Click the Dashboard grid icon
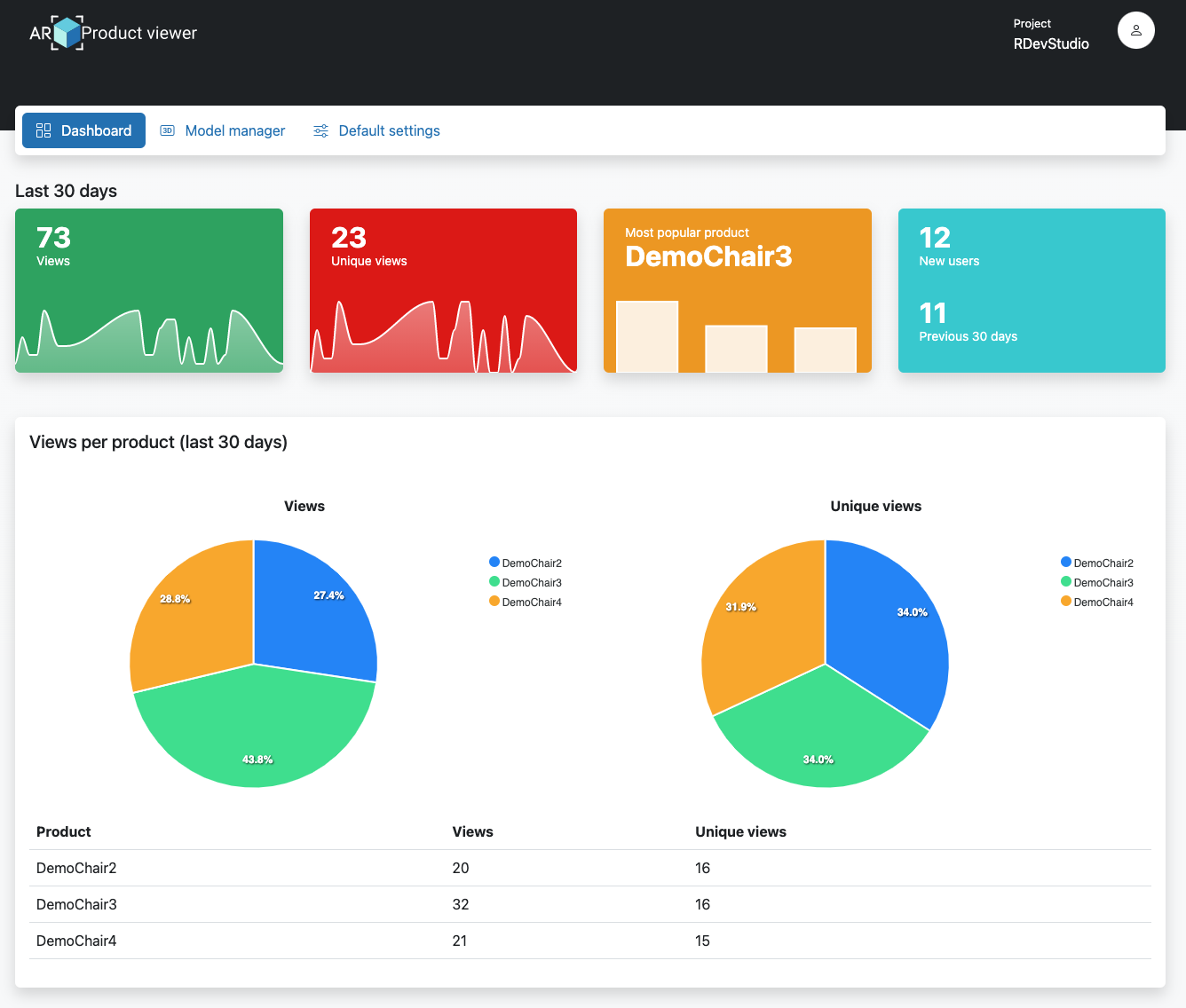This screenshot has height=1008, width=1186. click(x=43, y=130)
